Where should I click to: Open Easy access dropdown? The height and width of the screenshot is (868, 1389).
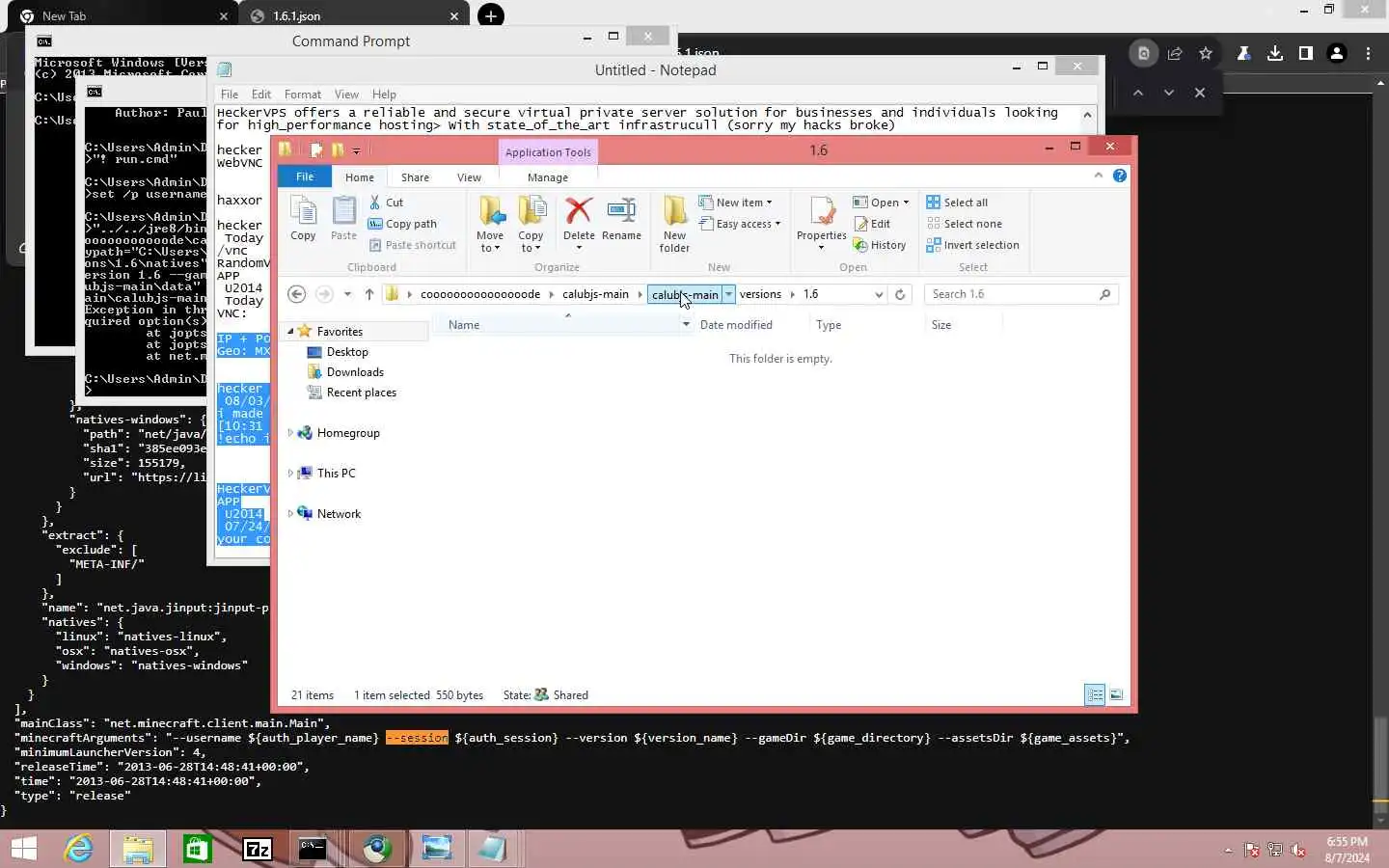pyautogui.click(x=739, y=224)
